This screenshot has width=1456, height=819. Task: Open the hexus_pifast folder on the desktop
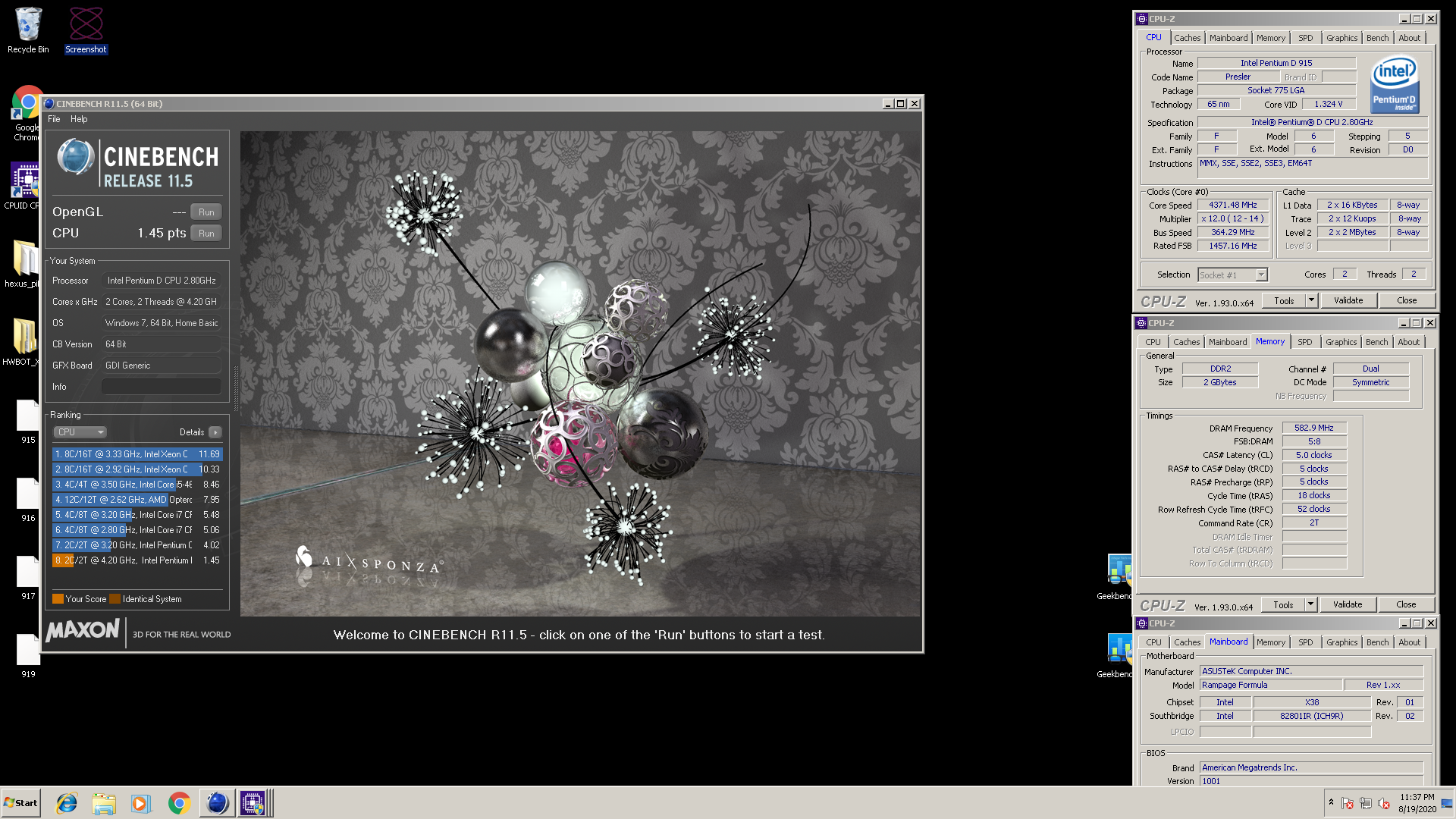click(24, 264)
